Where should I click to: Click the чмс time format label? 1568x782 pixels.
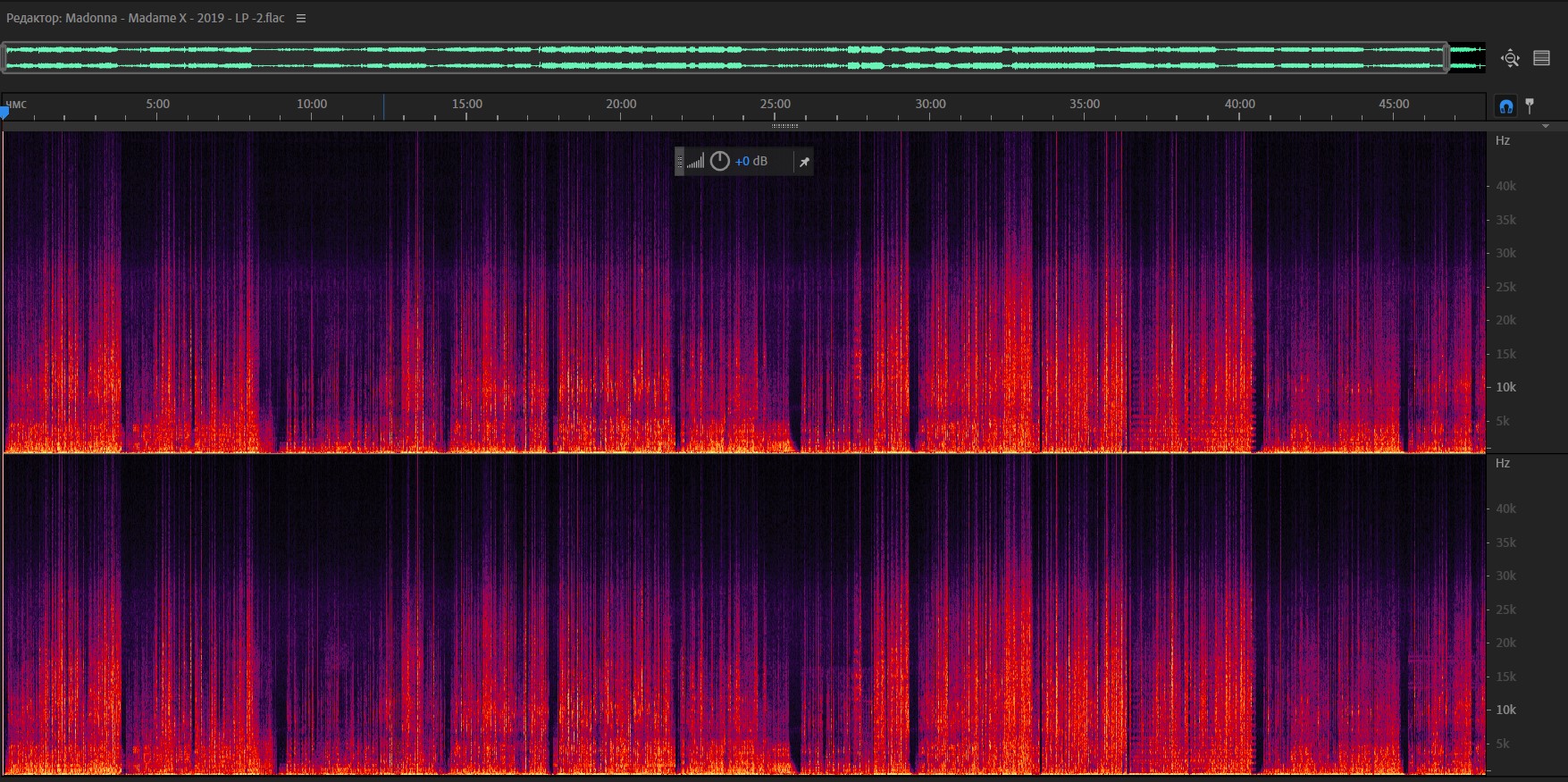click(17, 105)
